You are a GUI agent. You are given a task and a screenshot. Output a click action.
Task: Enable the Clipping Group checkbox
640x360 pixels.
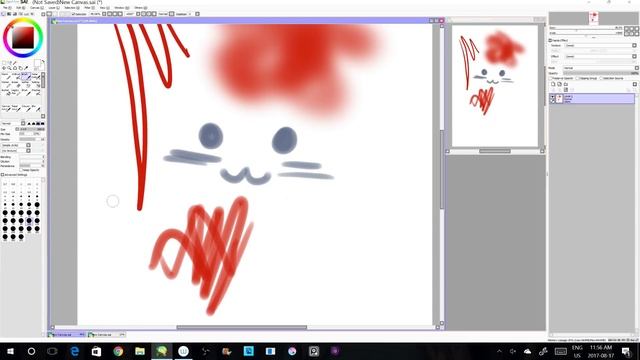(577, 78)
